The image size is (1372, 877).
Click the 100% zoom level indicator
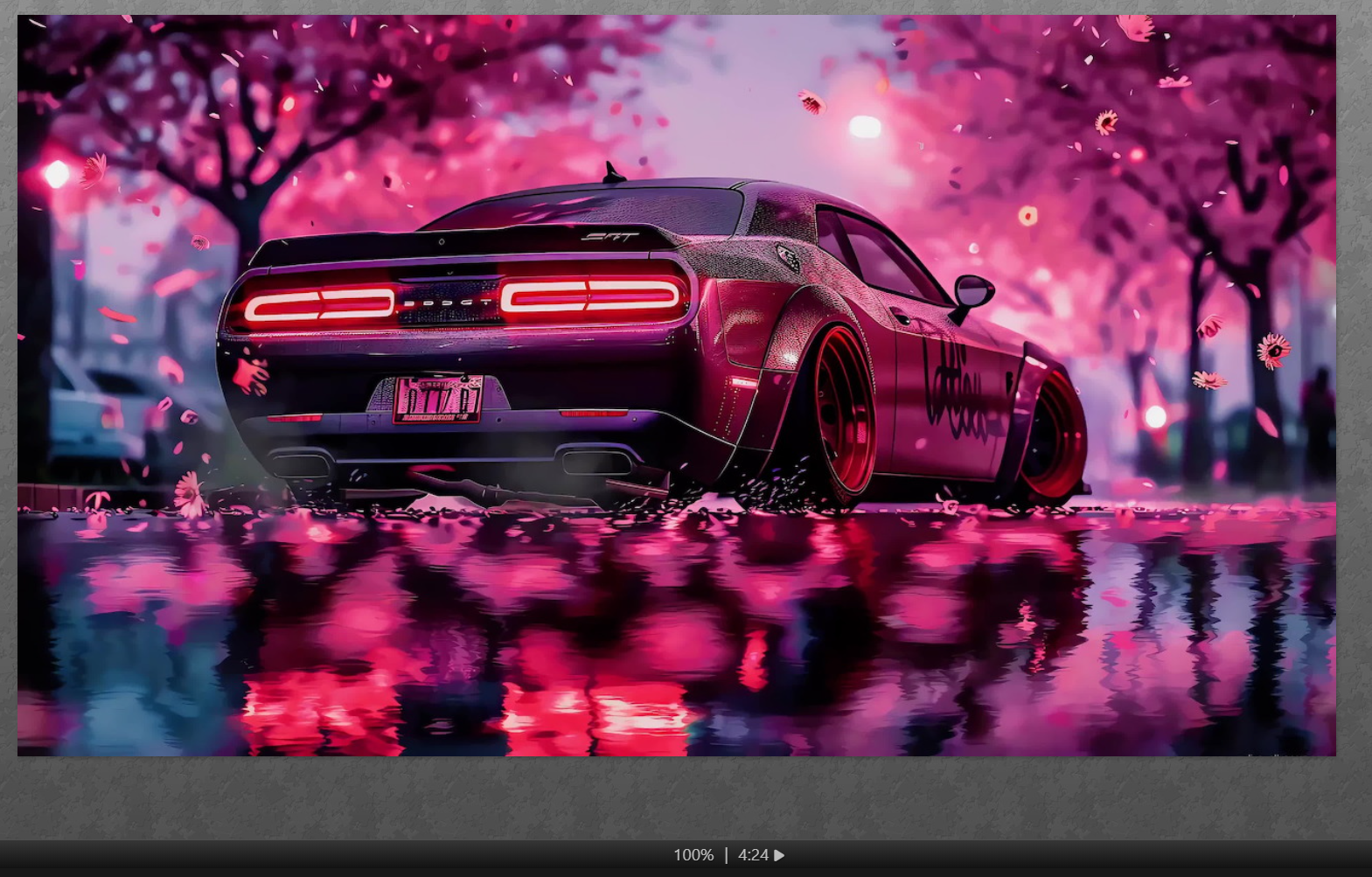pos(693,855)
